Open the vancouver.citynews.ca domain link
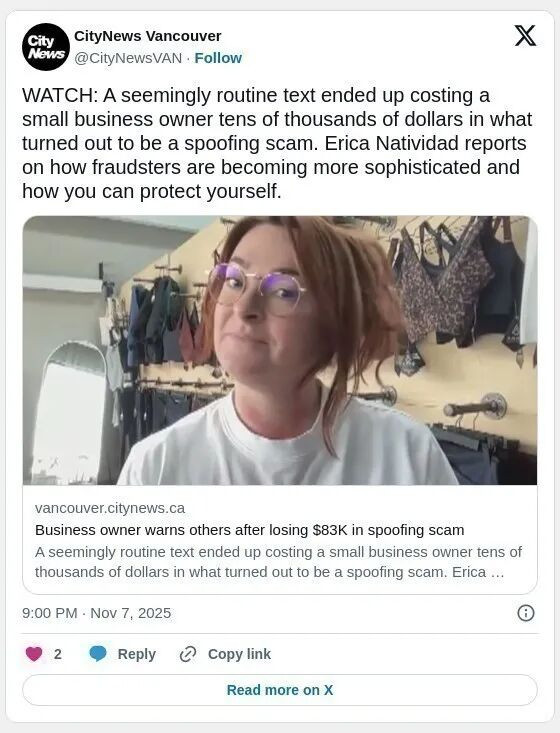Screen dimensions: 560x733 (110, 508)
